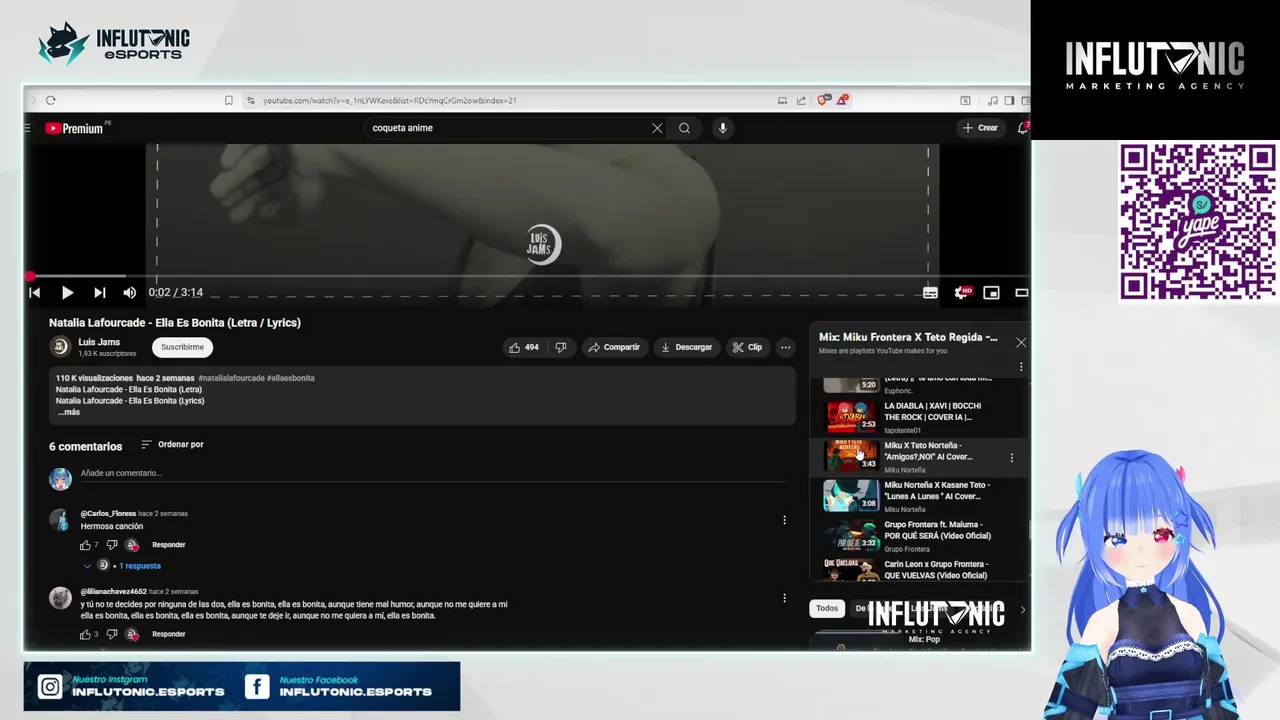This screenshot has height=720, width=1280.
Task: Click the '6 comentarios' heading text
Action: 85,446
